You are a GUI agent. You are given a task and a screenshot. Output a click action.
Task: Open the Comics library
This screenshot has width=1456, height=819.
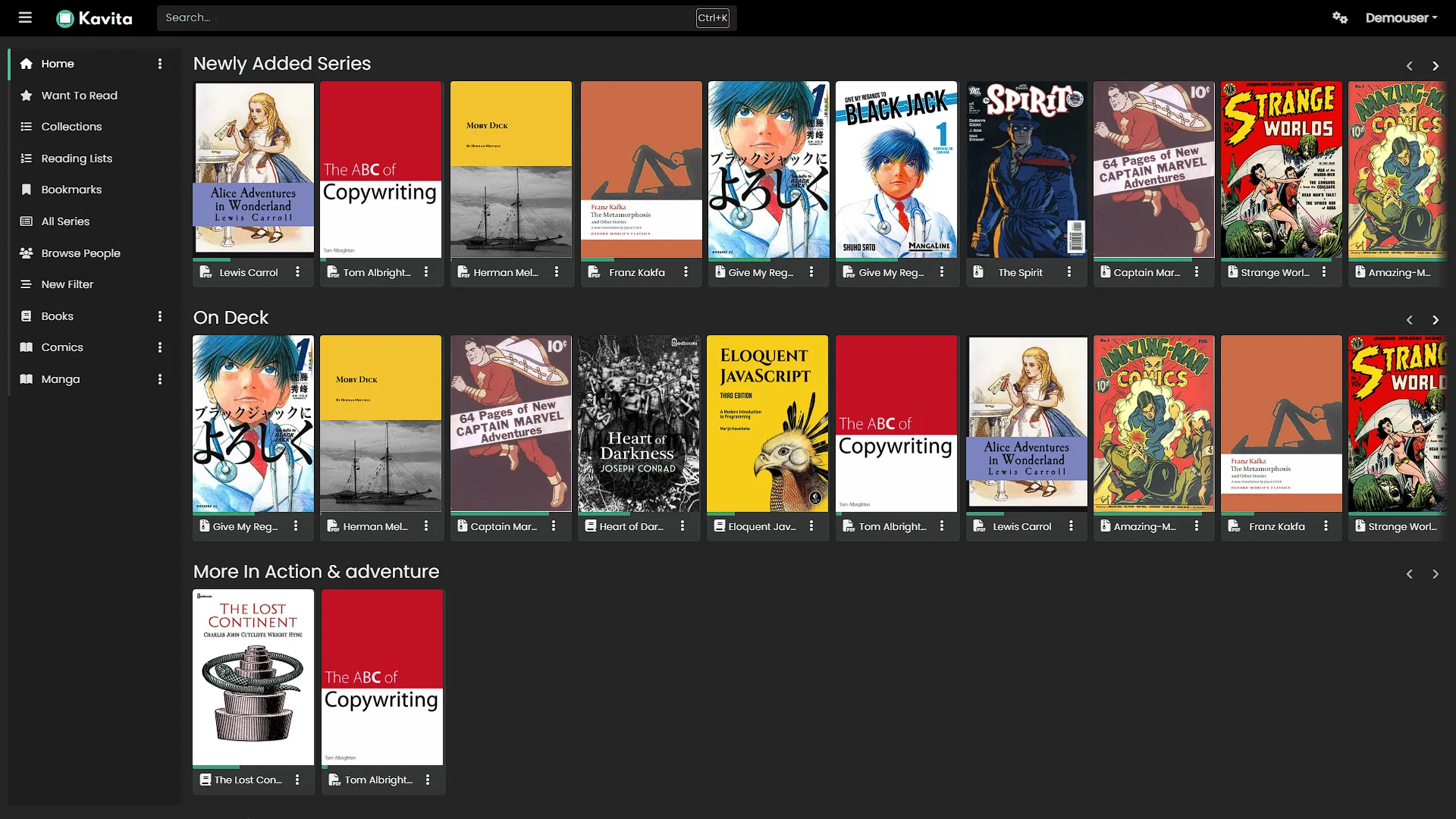(x=62, y=347)
